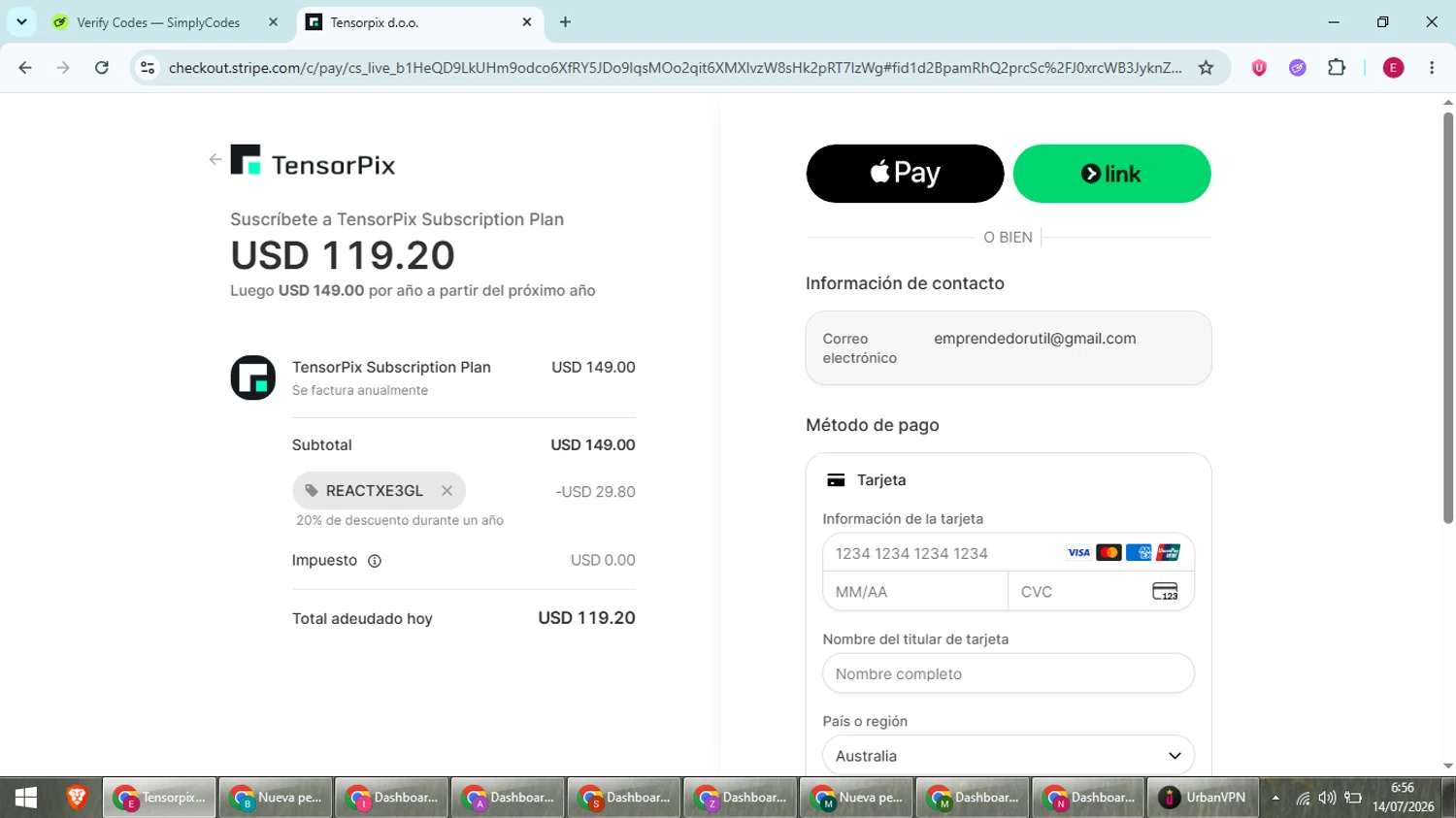Click the CVC help card icon

click(1165, 592)
